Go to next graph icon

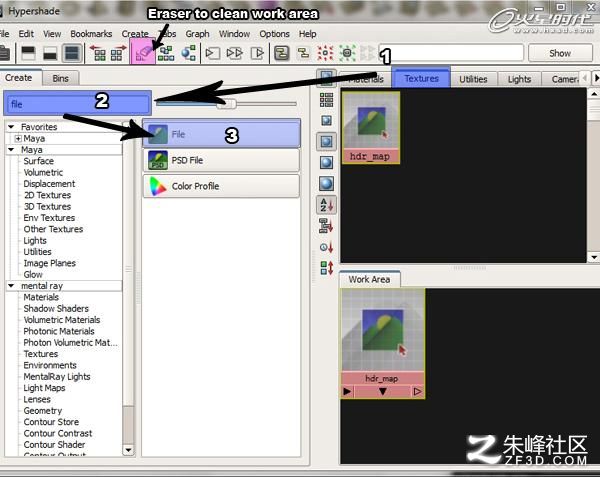click(x=118, y=53)
